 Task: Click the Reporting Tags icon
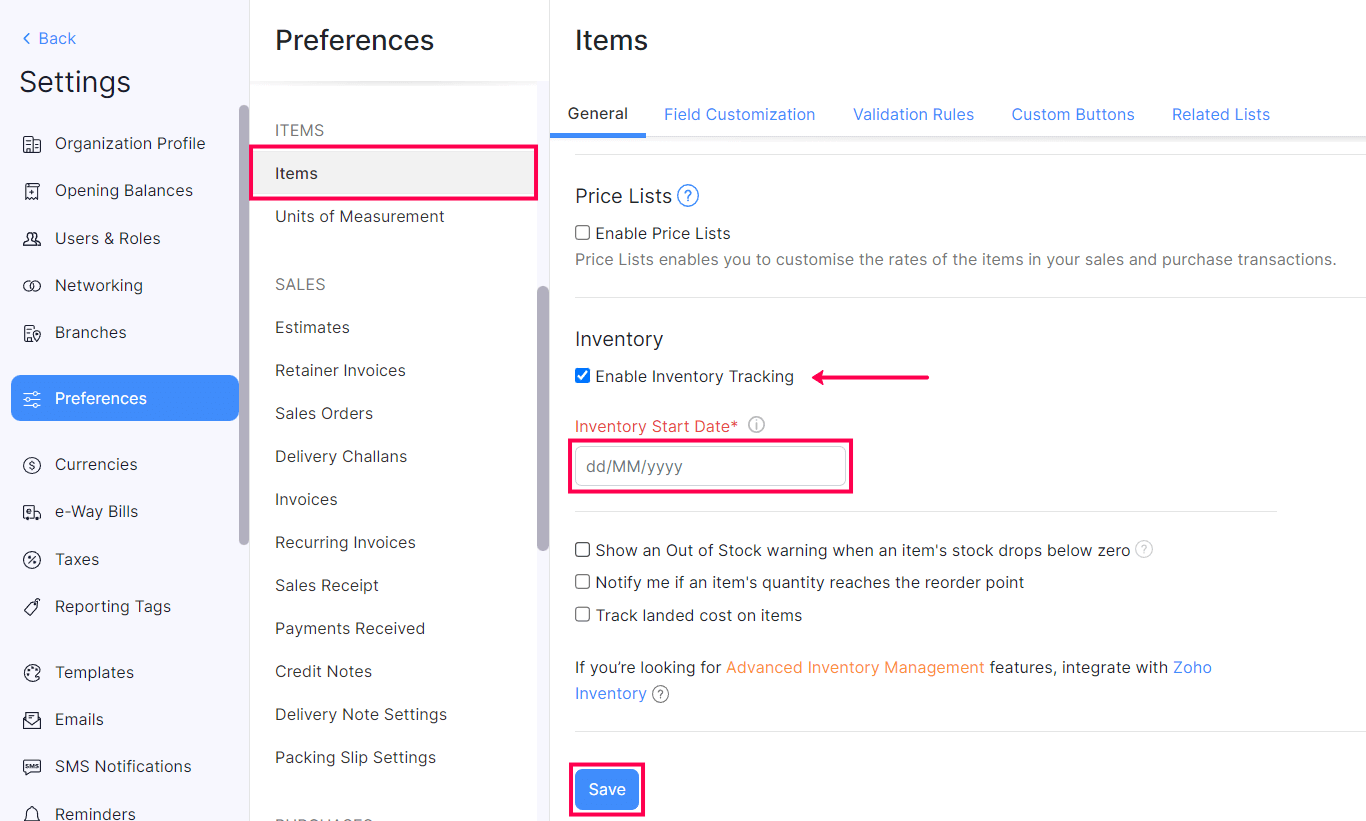click(32, 607)
